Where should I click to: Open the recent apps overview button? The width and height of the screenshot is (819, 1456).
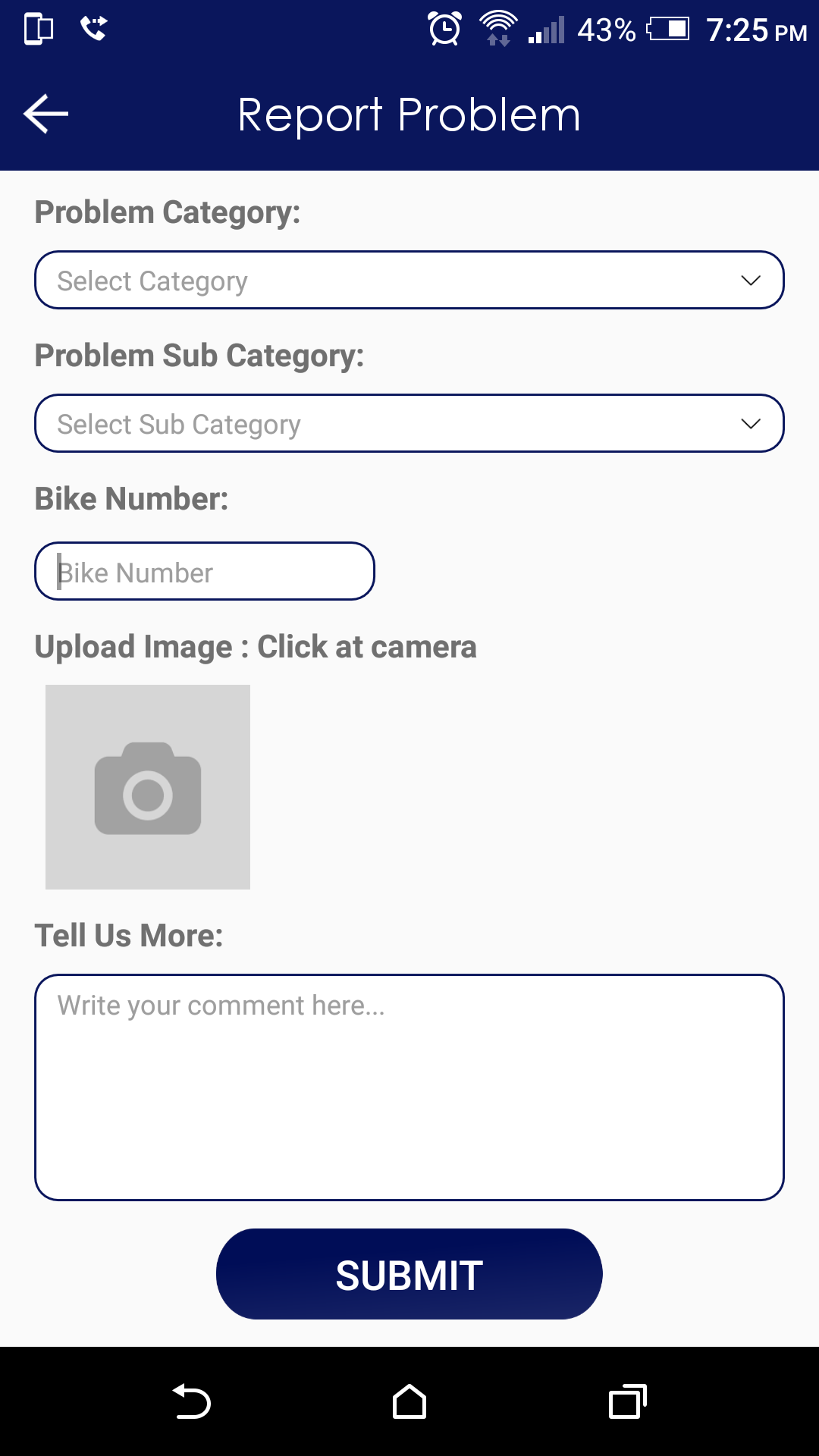click(627, 1401)
